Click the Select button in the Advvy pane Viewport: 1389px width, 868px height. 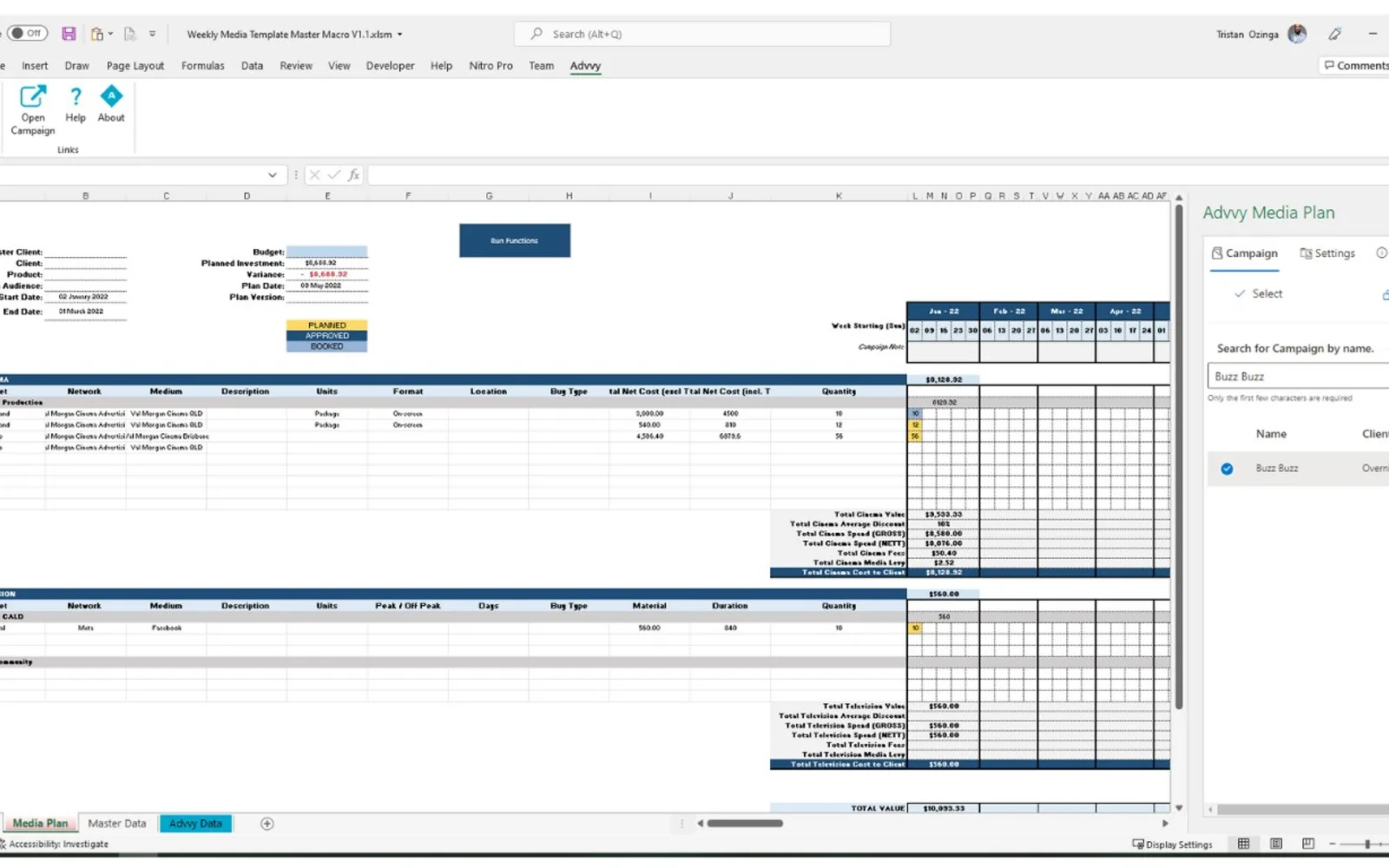pos(1259,294)
